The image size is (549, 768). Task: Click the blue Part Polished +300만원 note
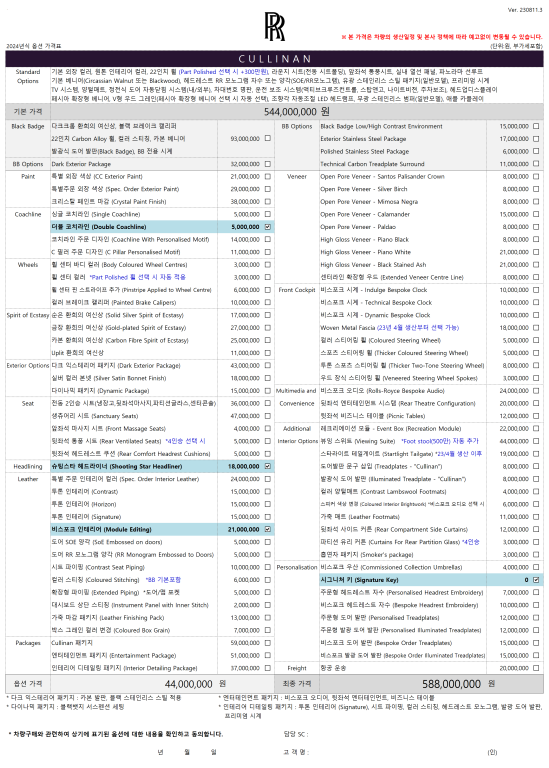tap(223, 72)
